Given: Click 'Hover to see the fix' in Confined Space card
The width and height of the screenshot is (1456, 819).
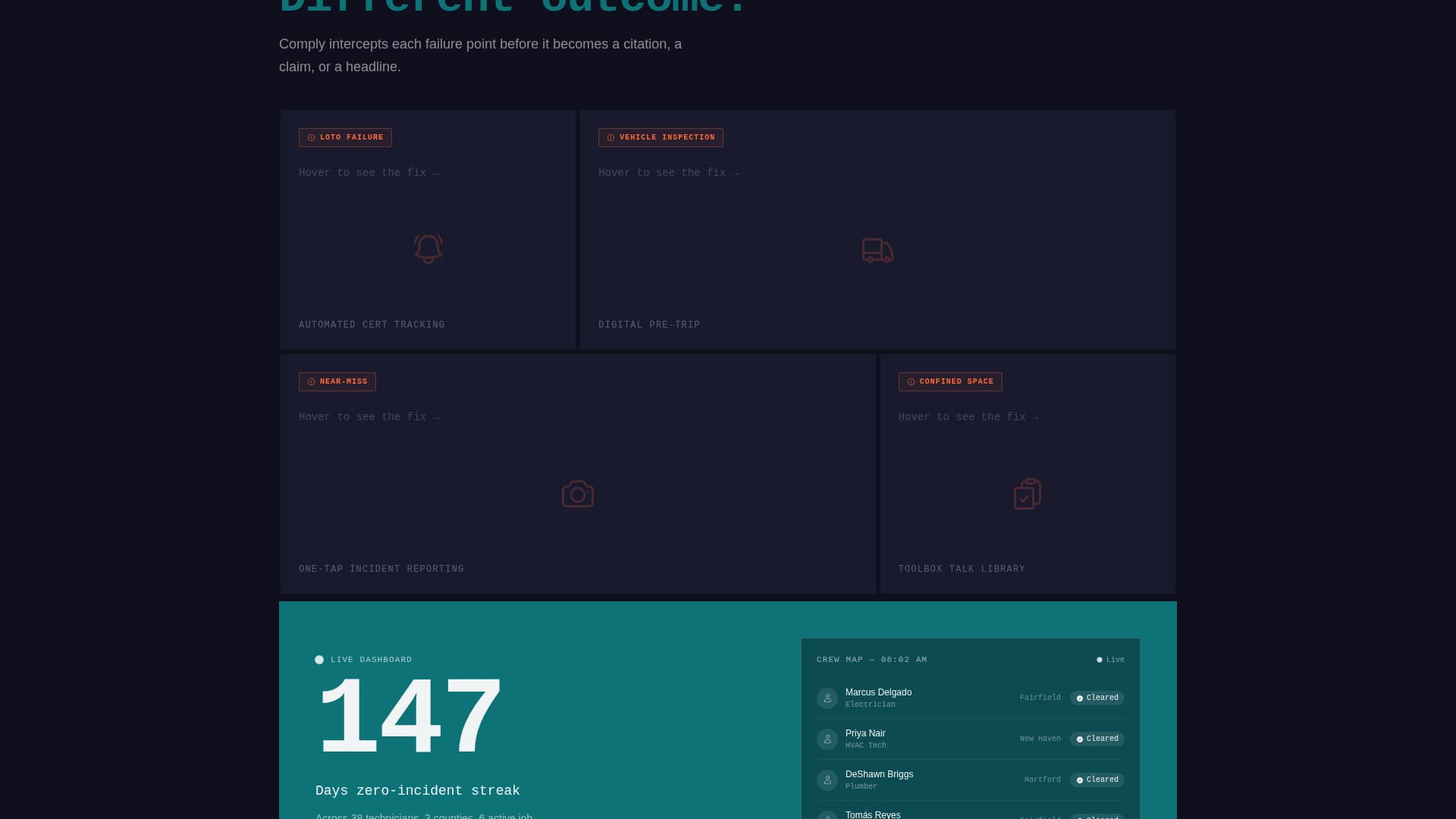Looking at the screenshot, I should click(x=969, y=417).
